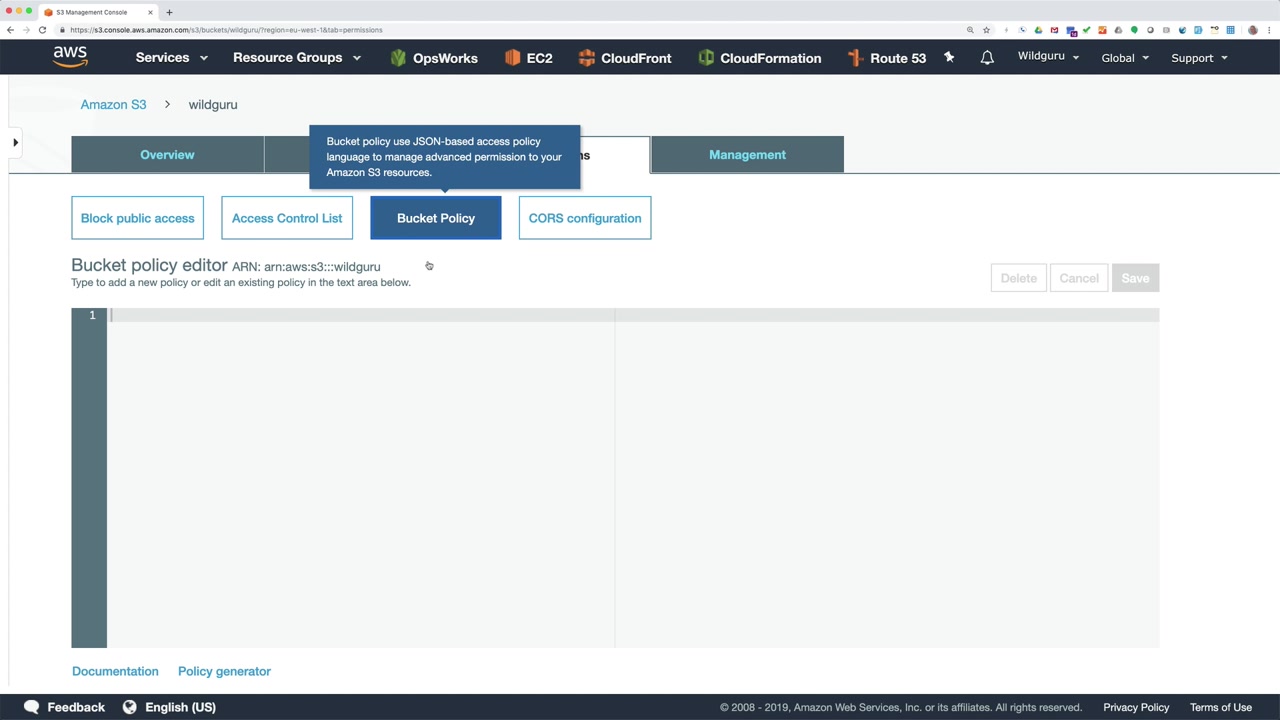Close the S3 Management Console tab
1280x720 pixels.
click(150, 12)
